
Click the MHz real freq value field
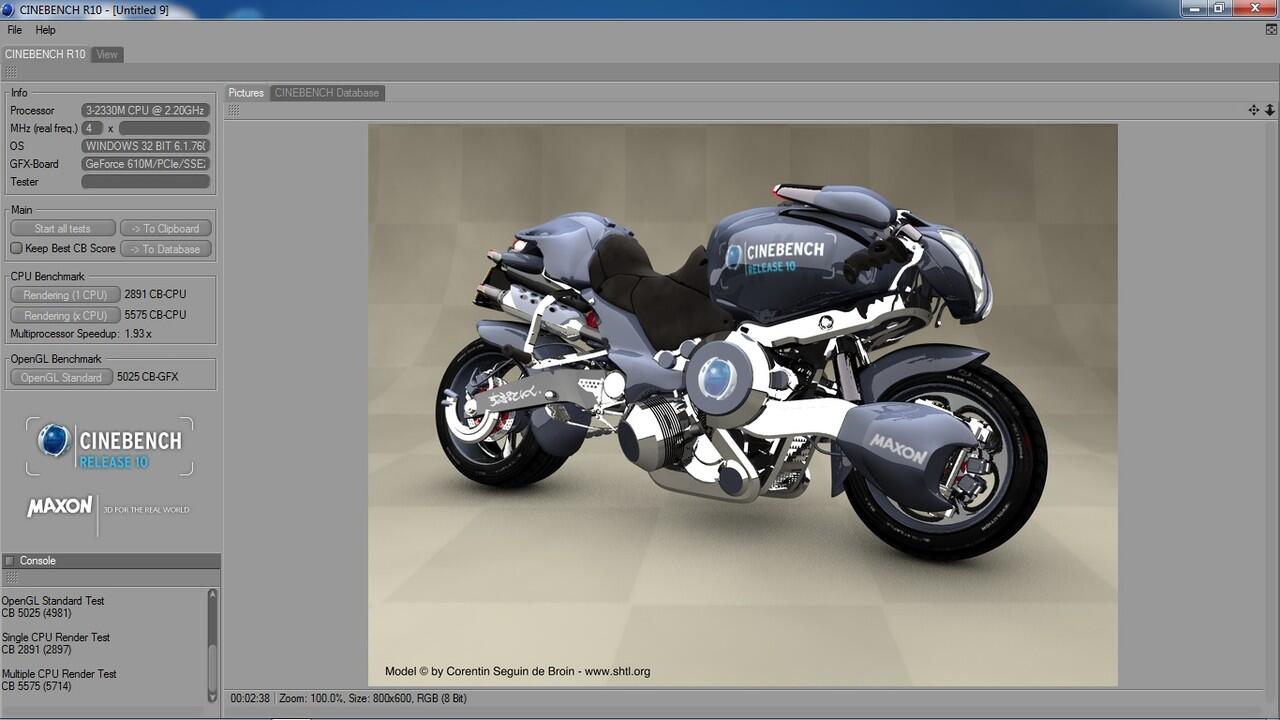(164, 128)
